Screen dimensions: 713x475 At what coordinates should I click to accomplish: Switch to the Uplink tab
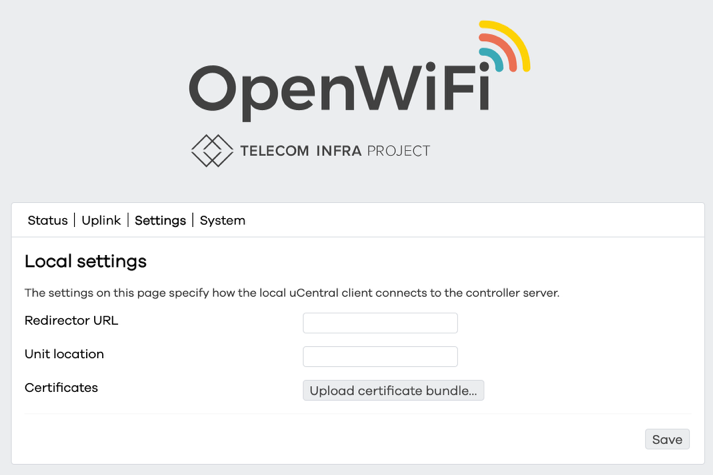101,220
